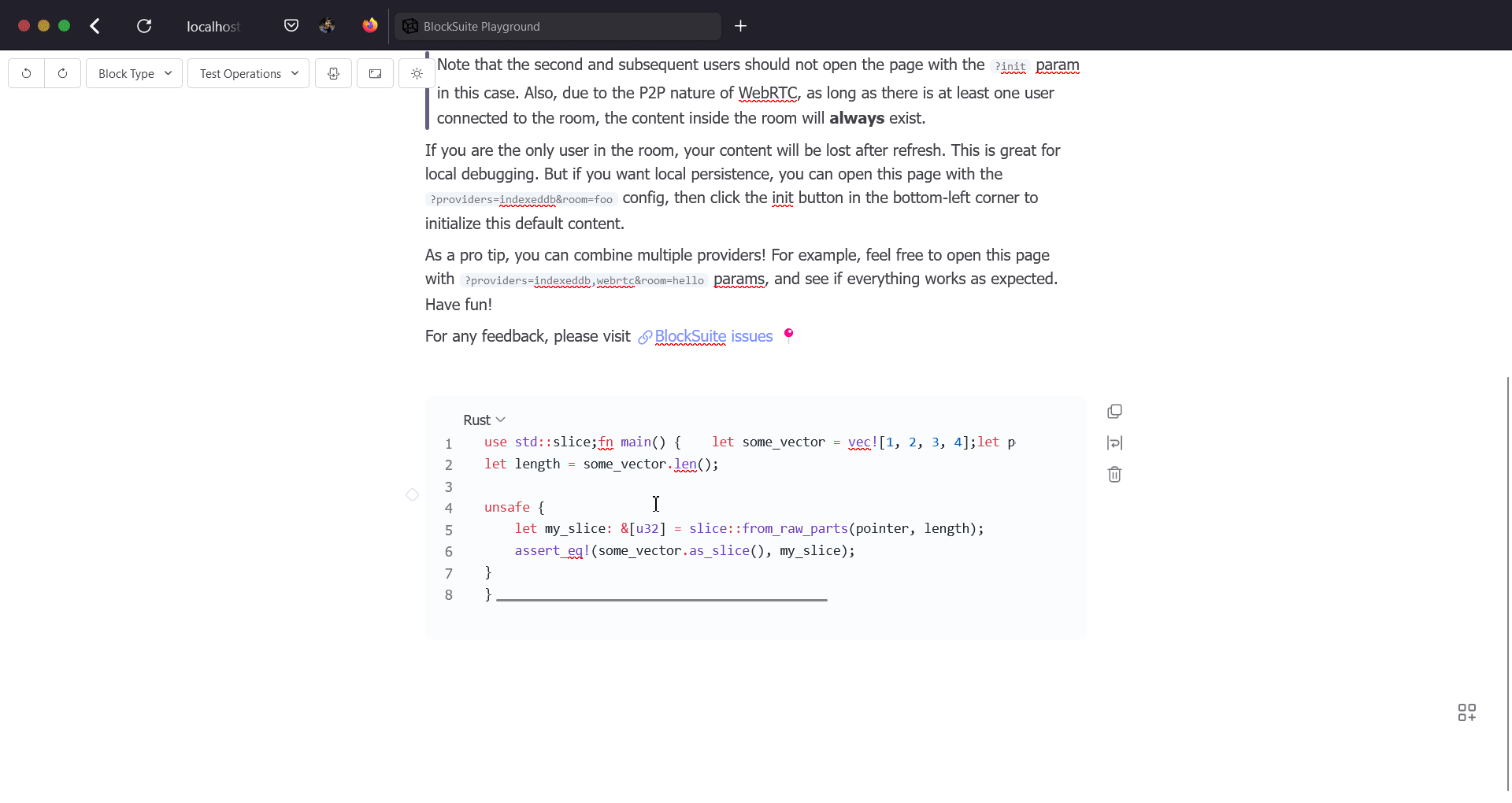Image resolution: width=1512 pixels, height=803 pixels.
Task: Click the device switch toolbar icon
Action: (x=333, y=73)
